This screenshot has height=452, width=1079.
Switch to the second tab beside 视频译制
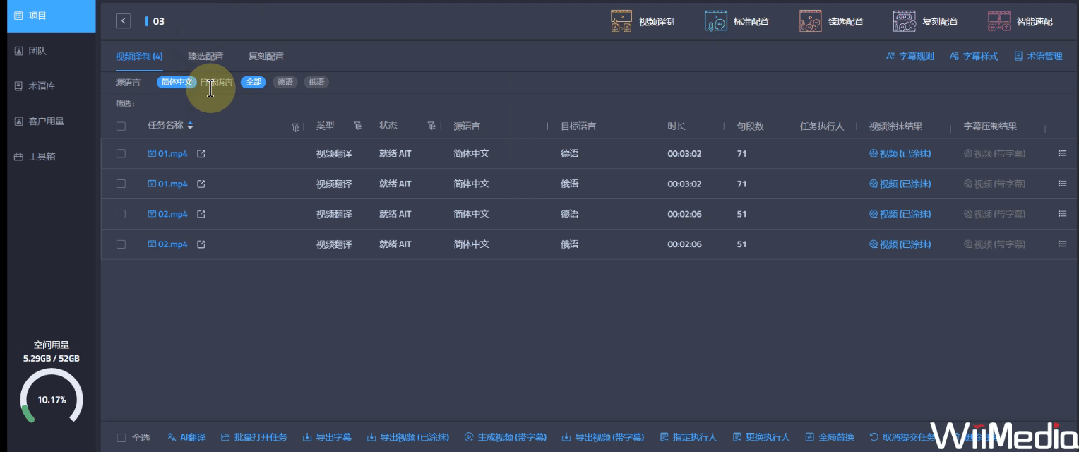click(206, 56)
